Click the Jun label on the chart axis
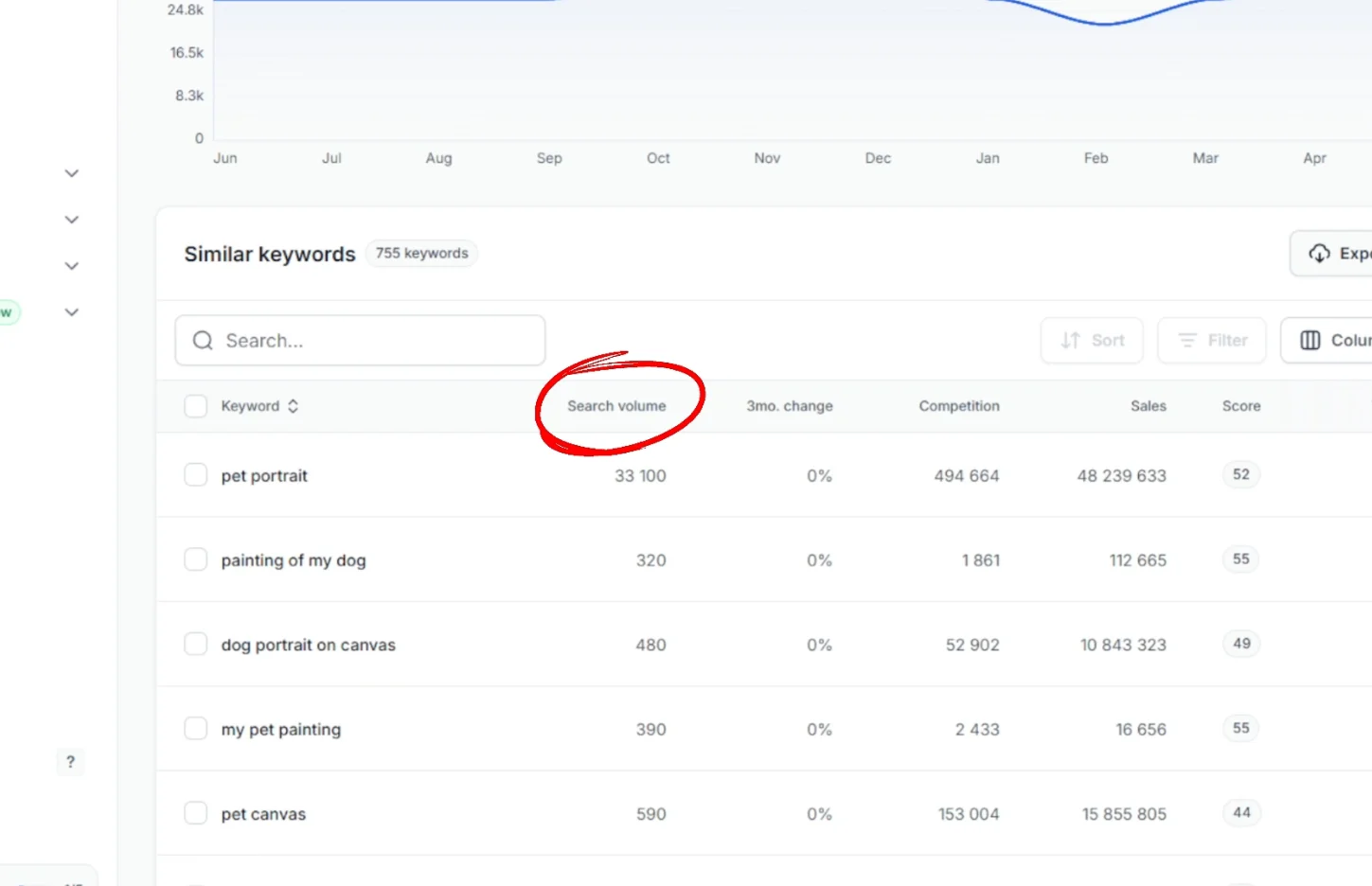 (225, 158)
